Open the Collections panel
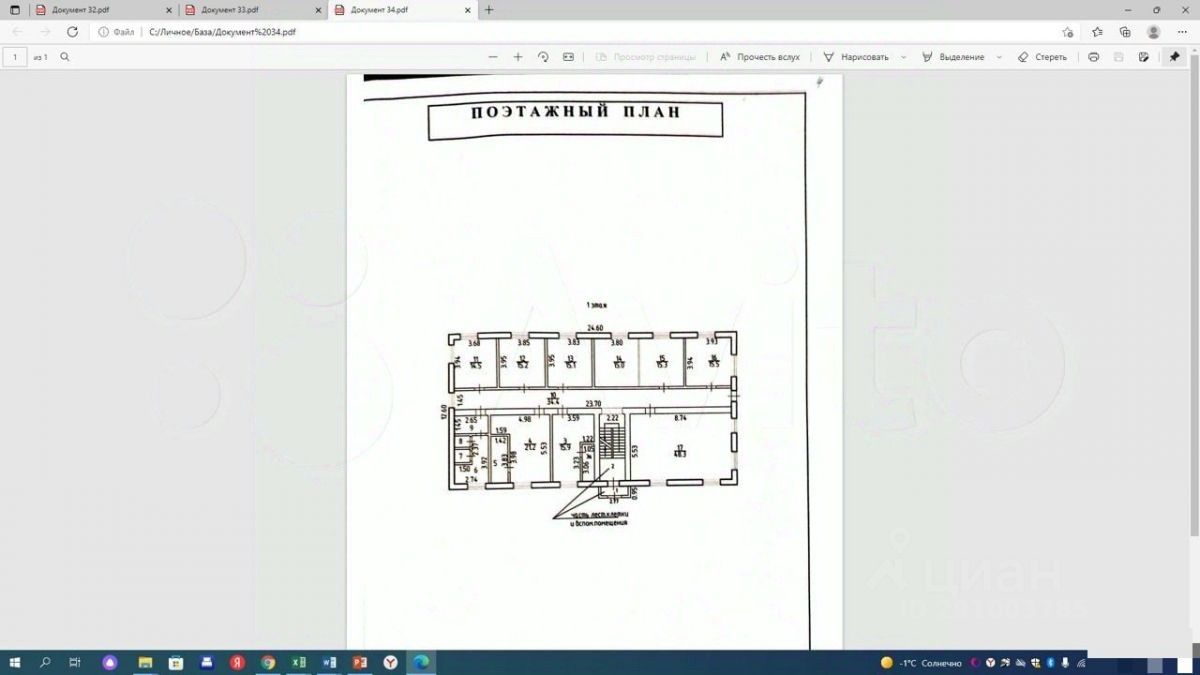This screenshot has width=1200, height=675. (x=1125, y=32)
